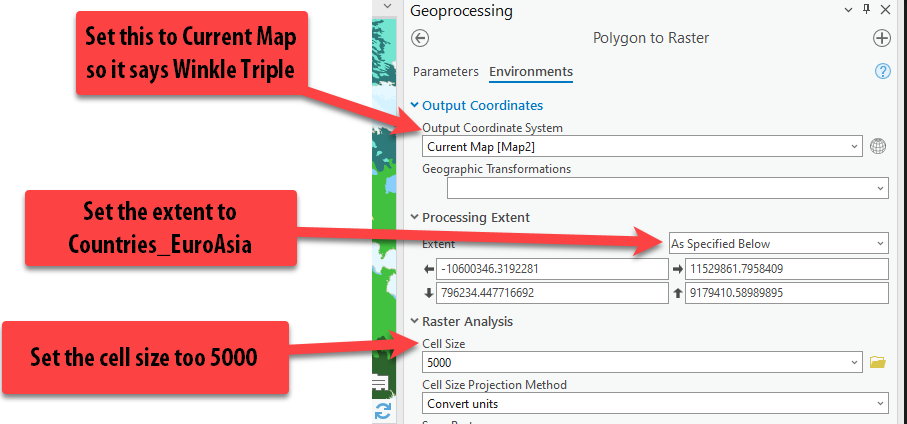The width and height of the screenshot is (907, 424).
Task: Click the plus button beside Polygon to Raster
Action: tap(881, 38)
